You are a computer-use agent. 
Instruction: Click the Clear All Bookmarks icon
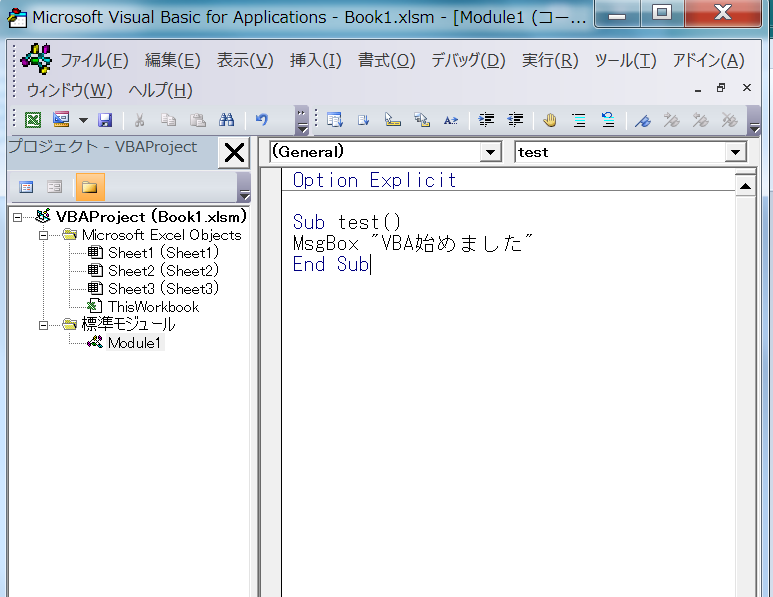730,120
